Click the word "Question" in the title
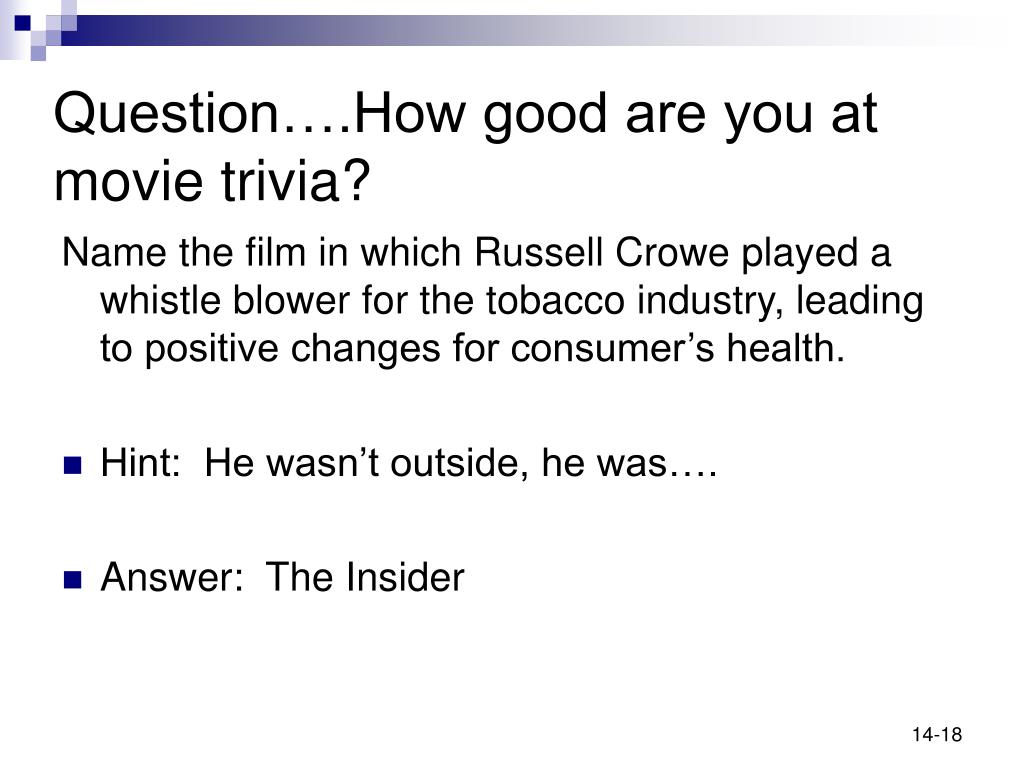The image size is (1024, 768). (167, 116)
